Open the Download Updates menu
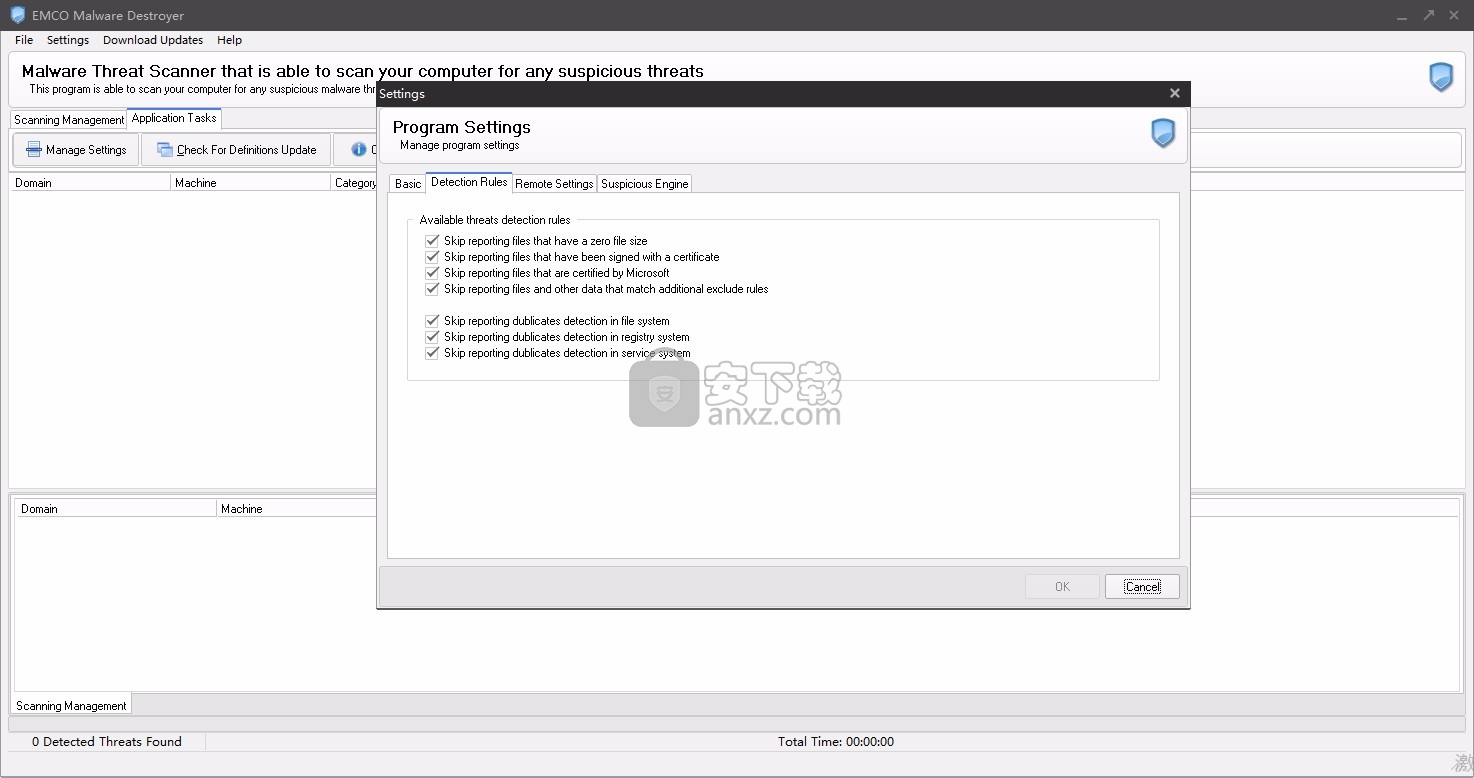1474x778 pixels. pyautogui.click(x=153, y=40)
